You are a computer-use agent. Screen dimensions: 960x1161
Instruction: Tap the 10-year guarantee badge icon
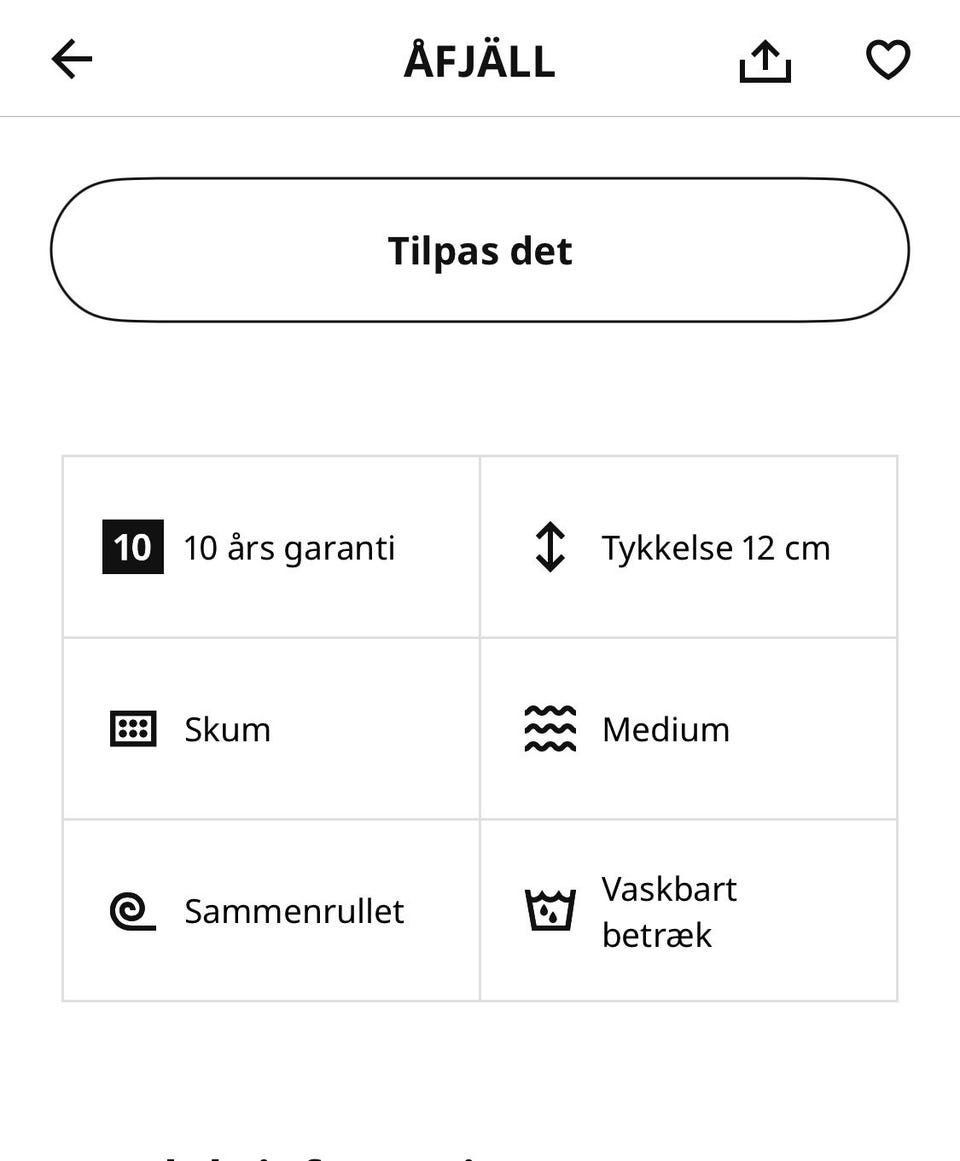coord(132,547)
